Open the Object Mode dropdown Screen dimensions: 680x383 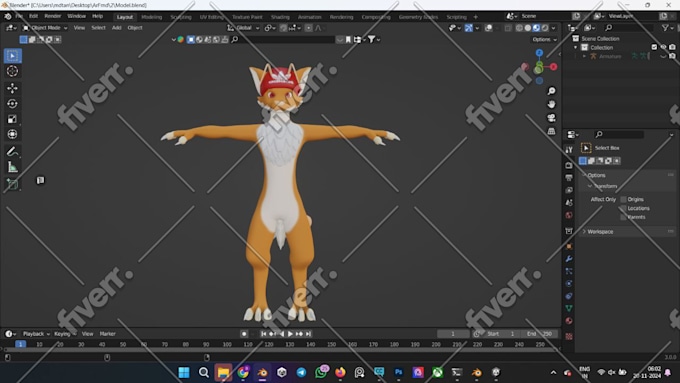coord(45,28)
